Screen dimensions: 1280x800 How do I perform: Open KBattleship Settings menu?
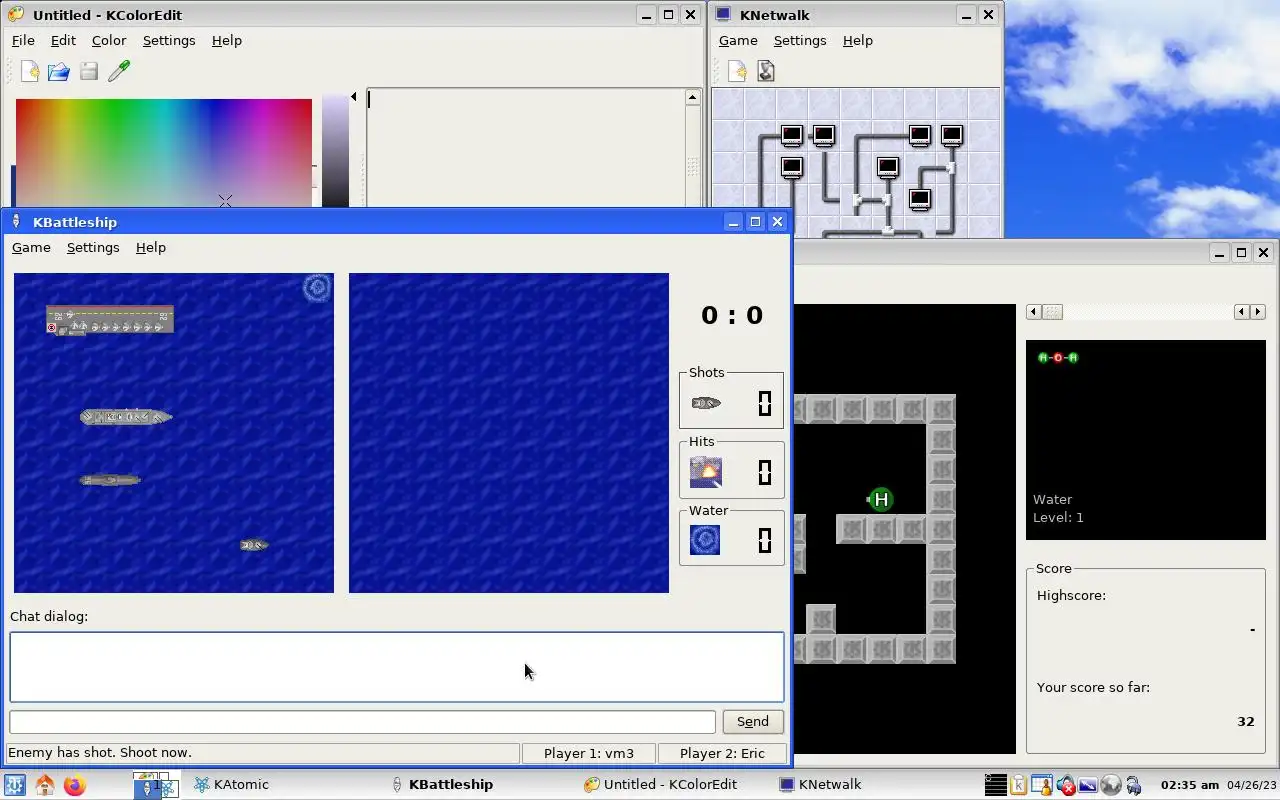93,247
